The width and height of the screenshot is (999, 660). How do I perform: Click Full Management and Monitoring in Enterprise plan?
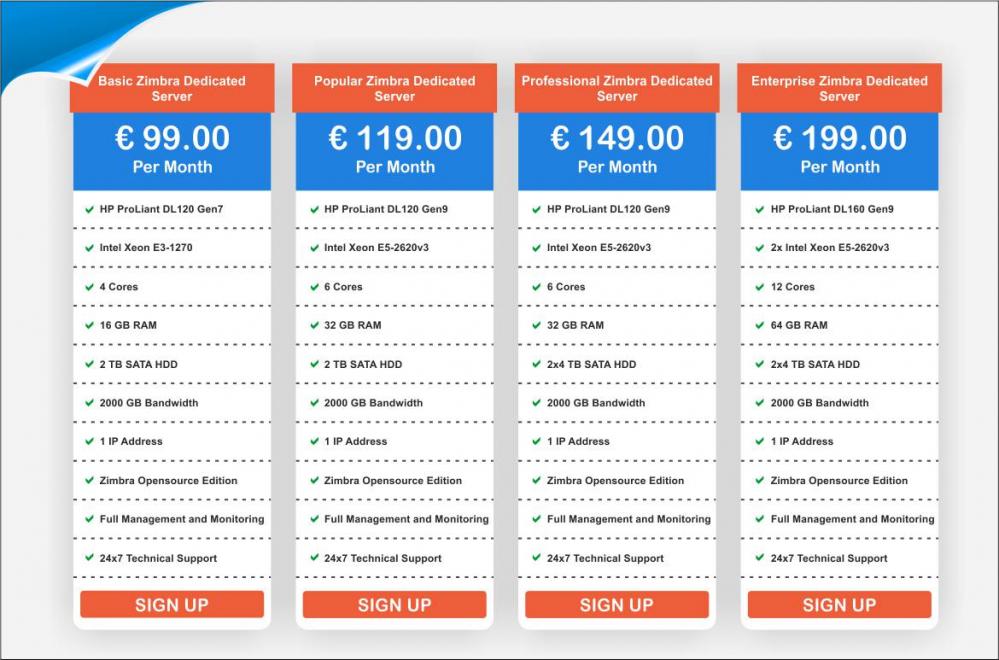(x=852, y=519)
